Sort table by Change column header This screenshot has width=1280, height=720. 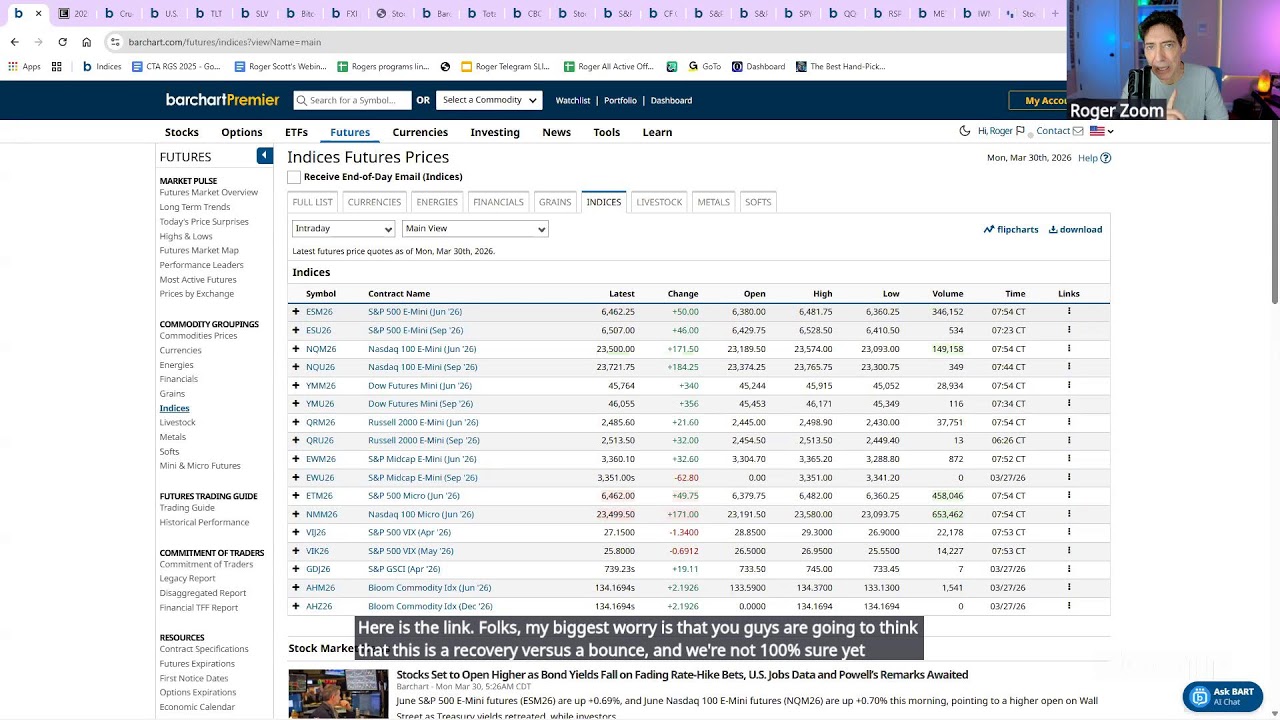683,294
